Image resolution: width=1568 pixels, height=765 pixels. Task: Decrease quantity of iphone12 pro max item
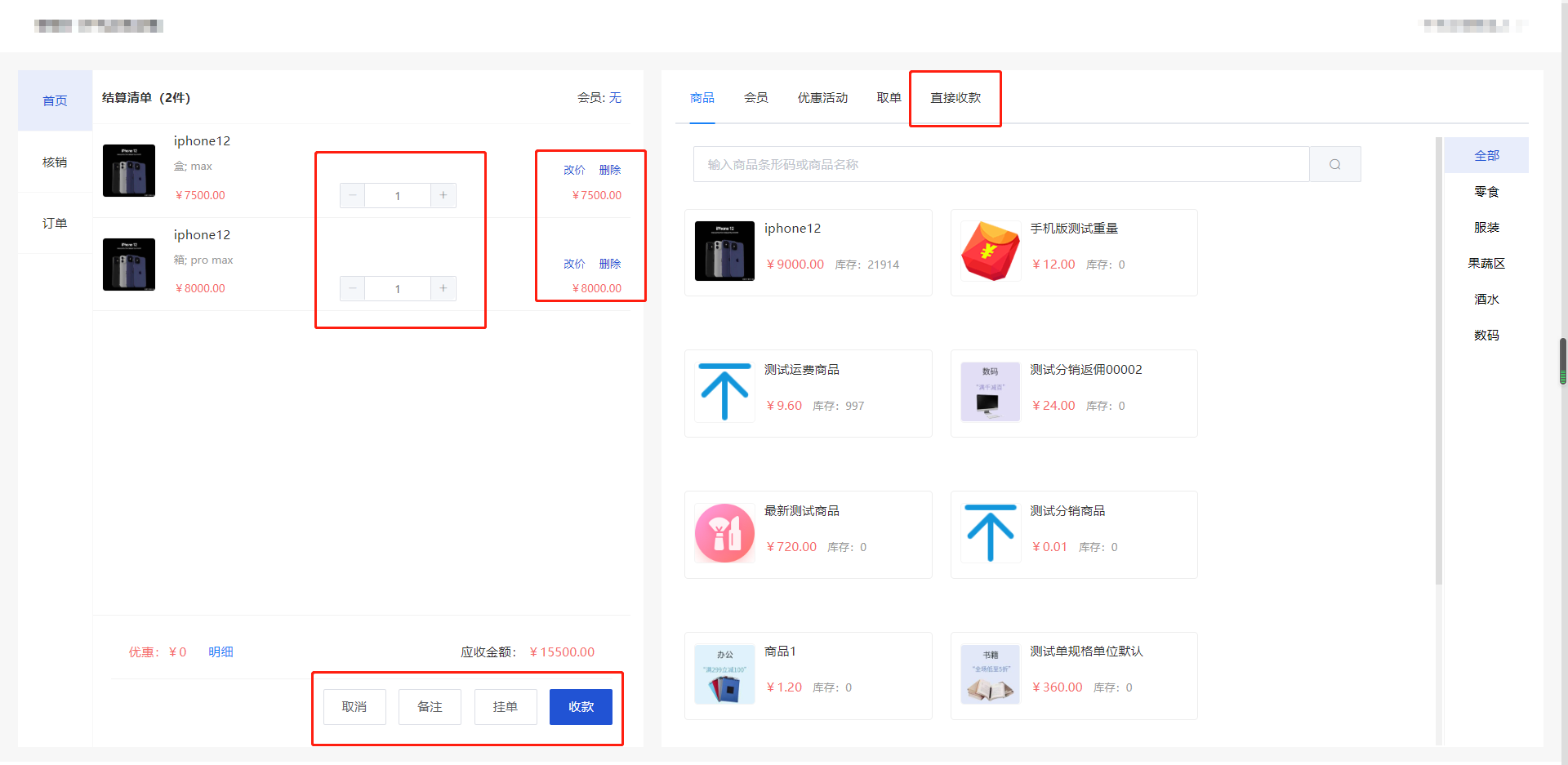click(x=352, y=288)
